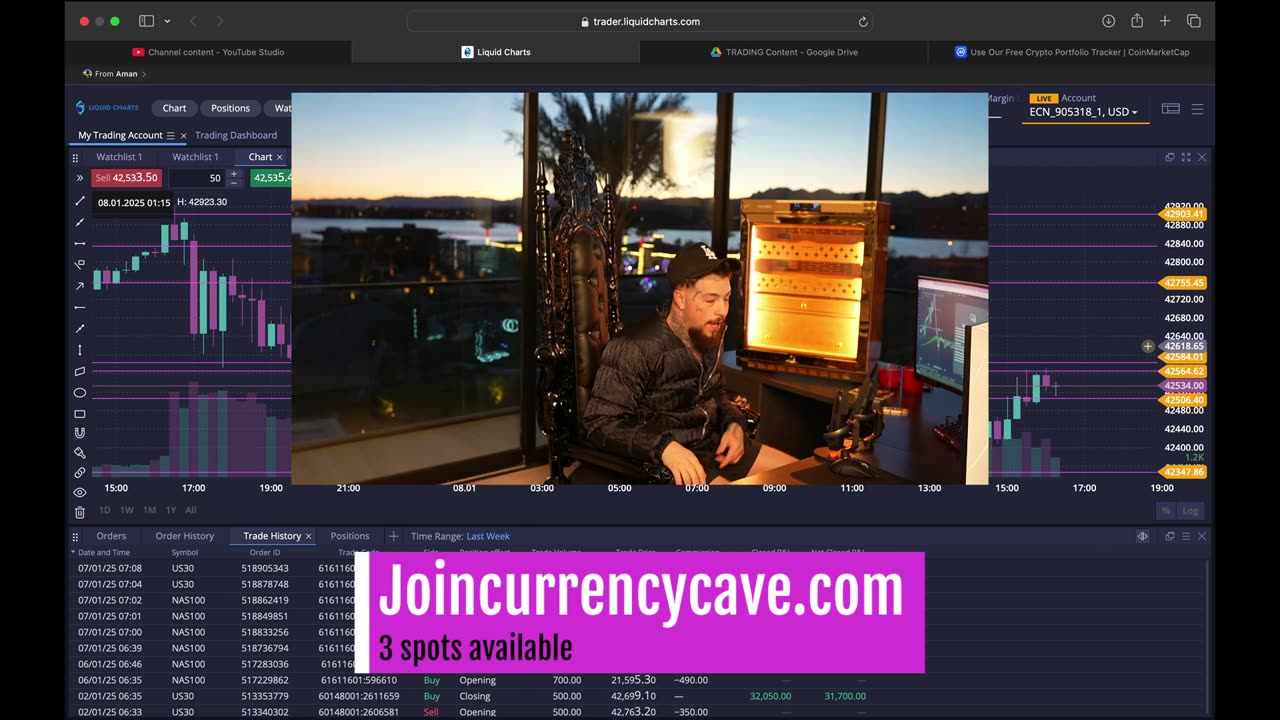The width and height of the screenshot is (1280, 720).
Task: Set chart range to 1M
Action: [149, 510]
